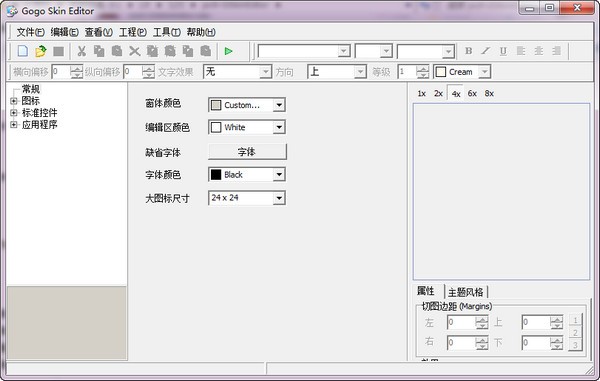Click the Gogo Skin Editor title bar icon
The height and width of the screenshot is (381, 600).
[12, 11]
